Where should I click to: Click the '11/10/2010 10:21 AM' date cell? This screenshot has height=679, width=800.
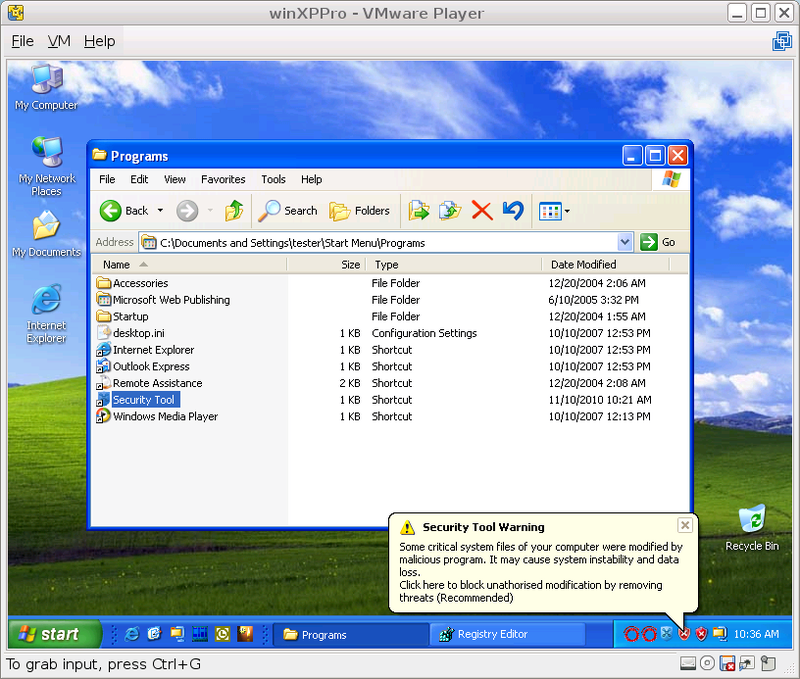click(x=599, y=400)
